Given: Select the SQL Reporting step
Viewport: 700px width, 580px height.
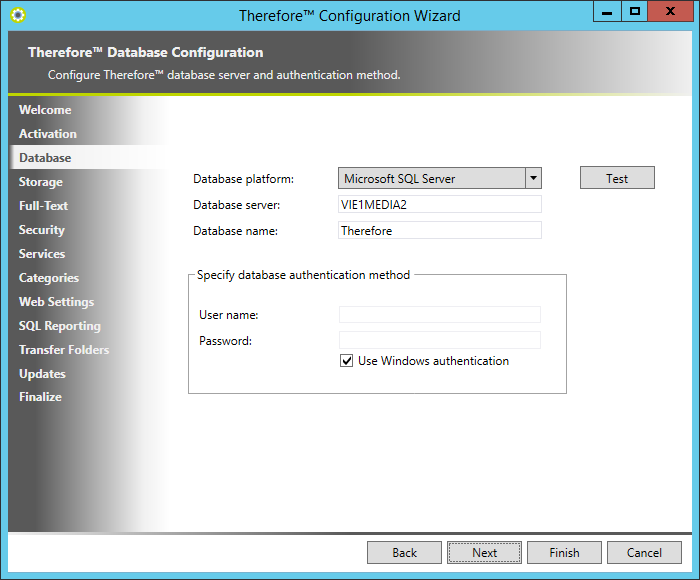Looking at the screenshot, I should (60, 326).
